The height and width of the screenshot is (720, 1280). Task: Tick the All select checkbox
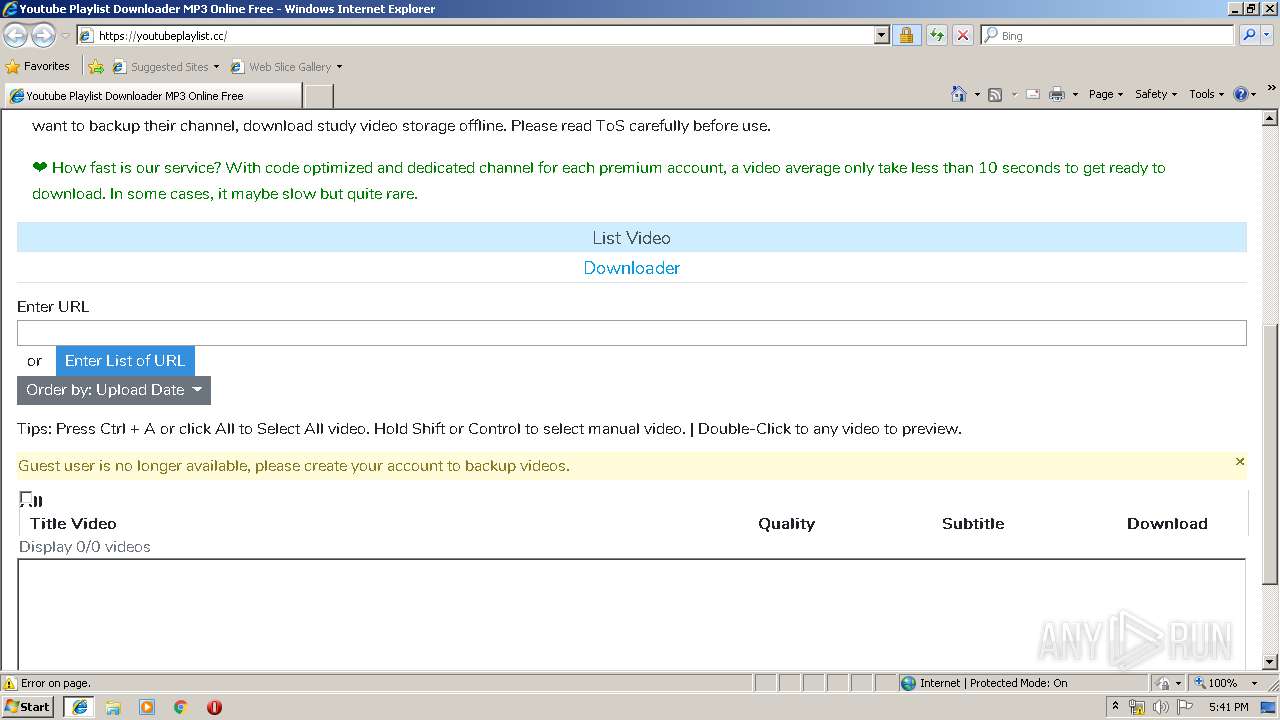(x=26, y=498)
